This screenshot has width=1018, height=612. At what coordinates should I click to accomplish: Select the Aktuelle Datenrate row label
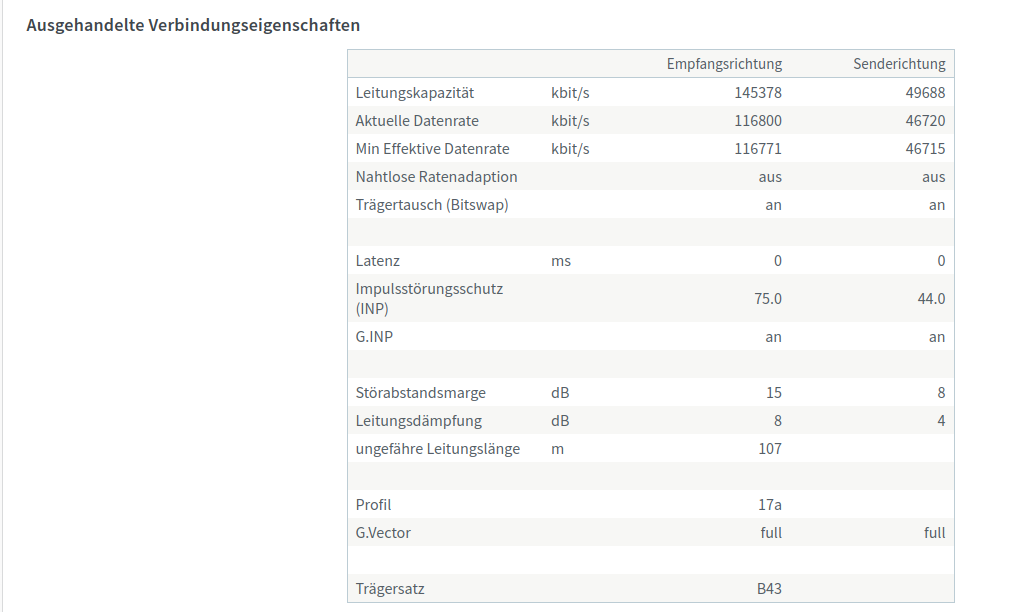pos(417,121)
